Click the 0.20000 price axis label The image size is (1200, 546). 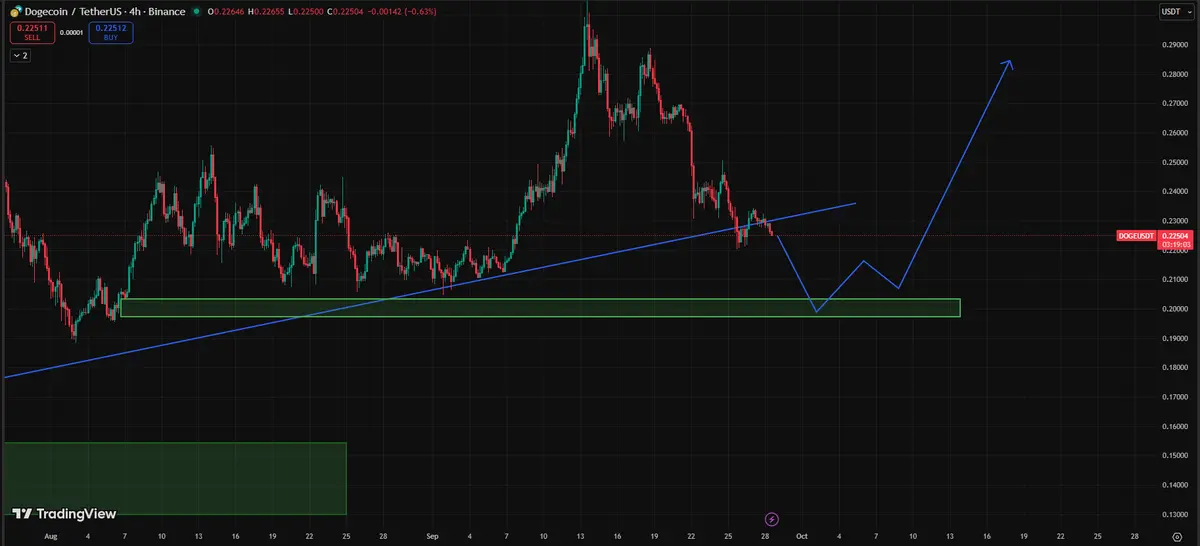(x=1174, y=309)
